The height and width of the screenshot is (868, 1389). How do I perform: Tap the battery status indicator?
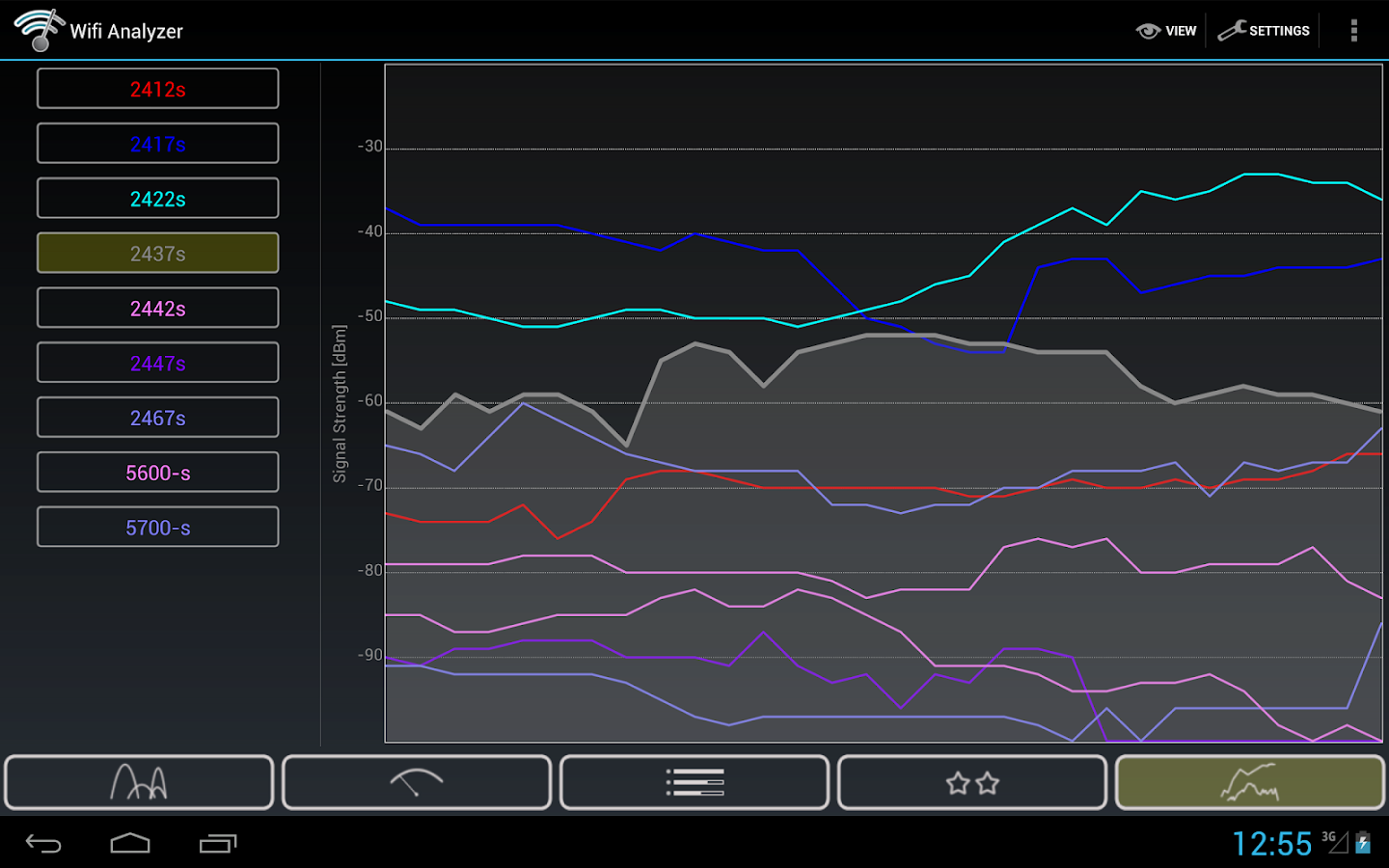coord(1362,841)
